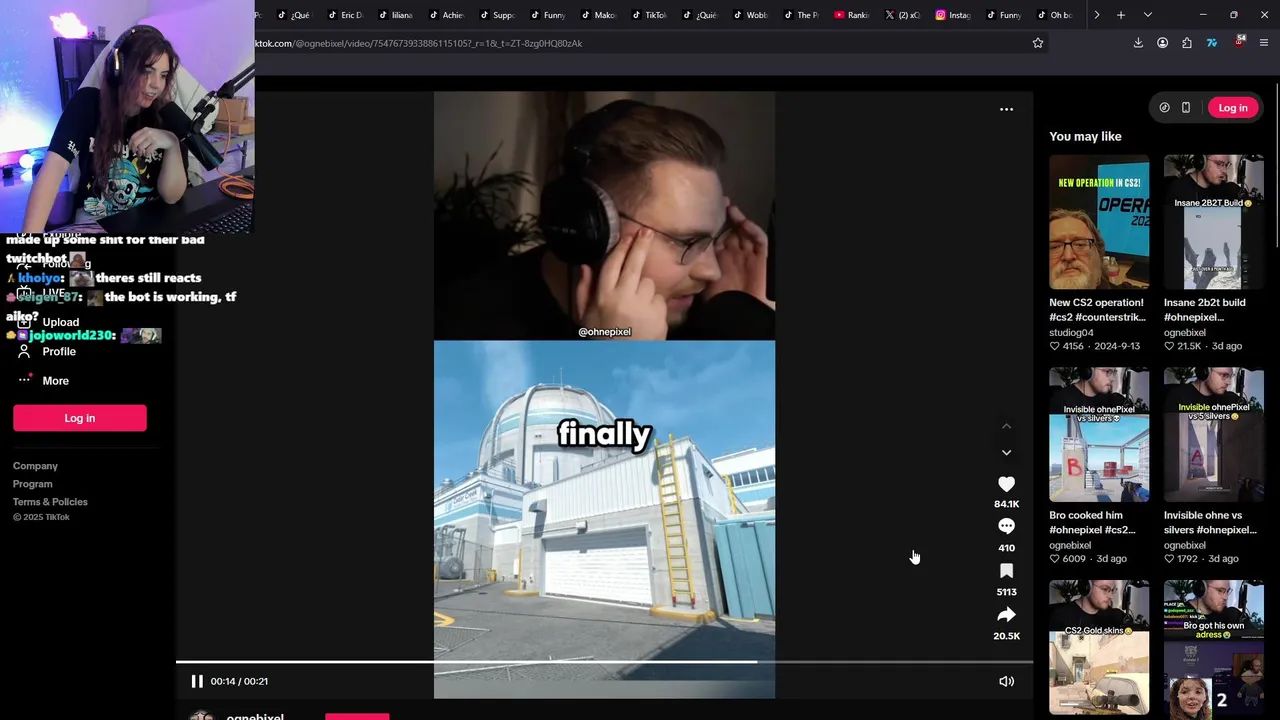This screenshot has width=1280, height=720.
Task: Expand the More sidebar item
Action: pyautogui.click(x=55, y=380)
